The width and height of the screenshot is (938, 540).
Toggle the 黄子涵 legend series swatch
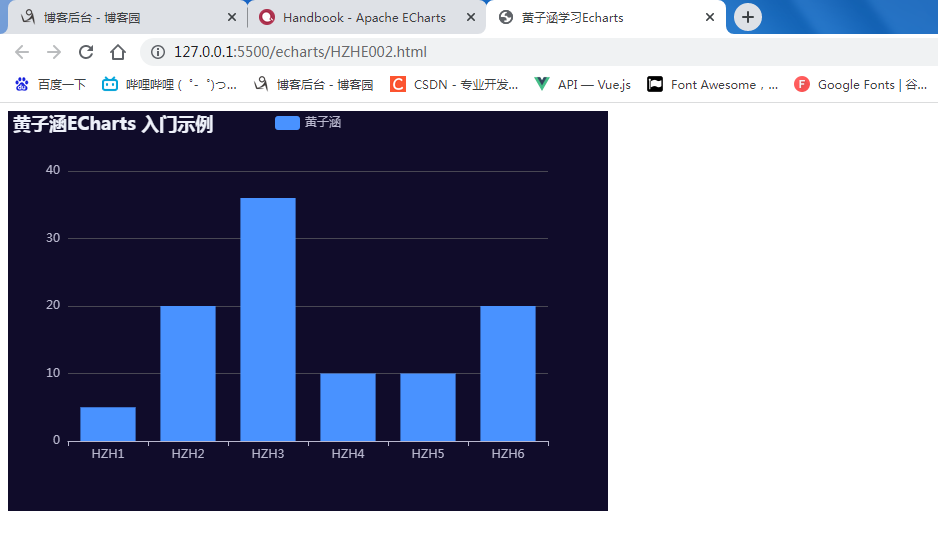[287, 123]
